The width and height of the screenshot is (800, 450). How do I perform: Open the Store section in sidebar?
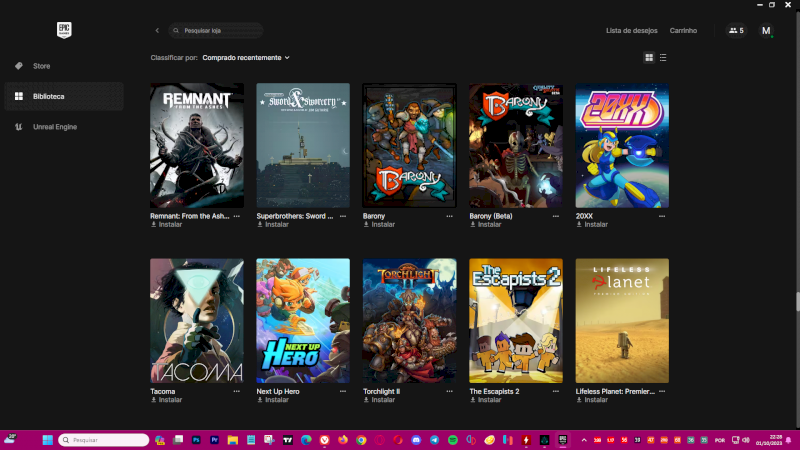(64, 66)
